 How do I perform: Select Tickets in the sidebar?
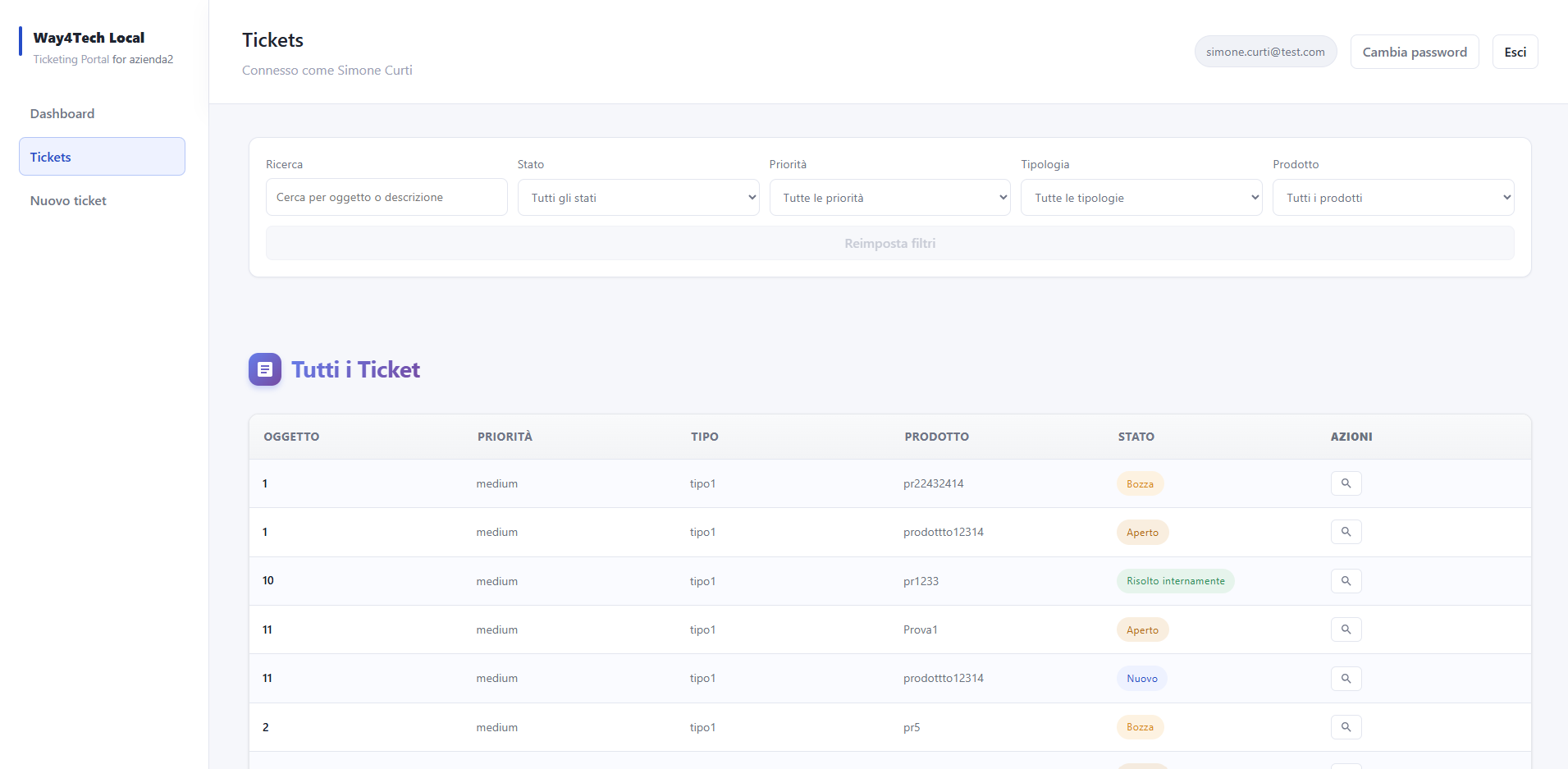coord(102,157)
